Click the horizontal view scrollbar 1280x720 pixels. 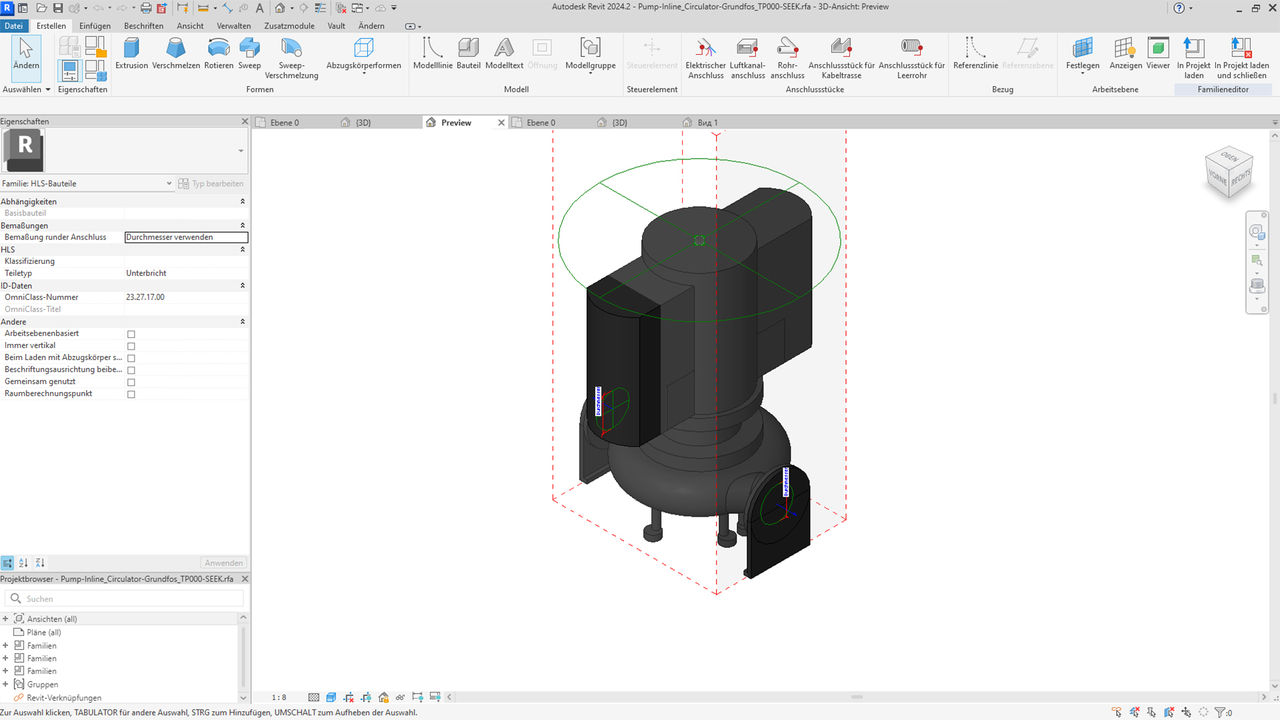point(855,697)
